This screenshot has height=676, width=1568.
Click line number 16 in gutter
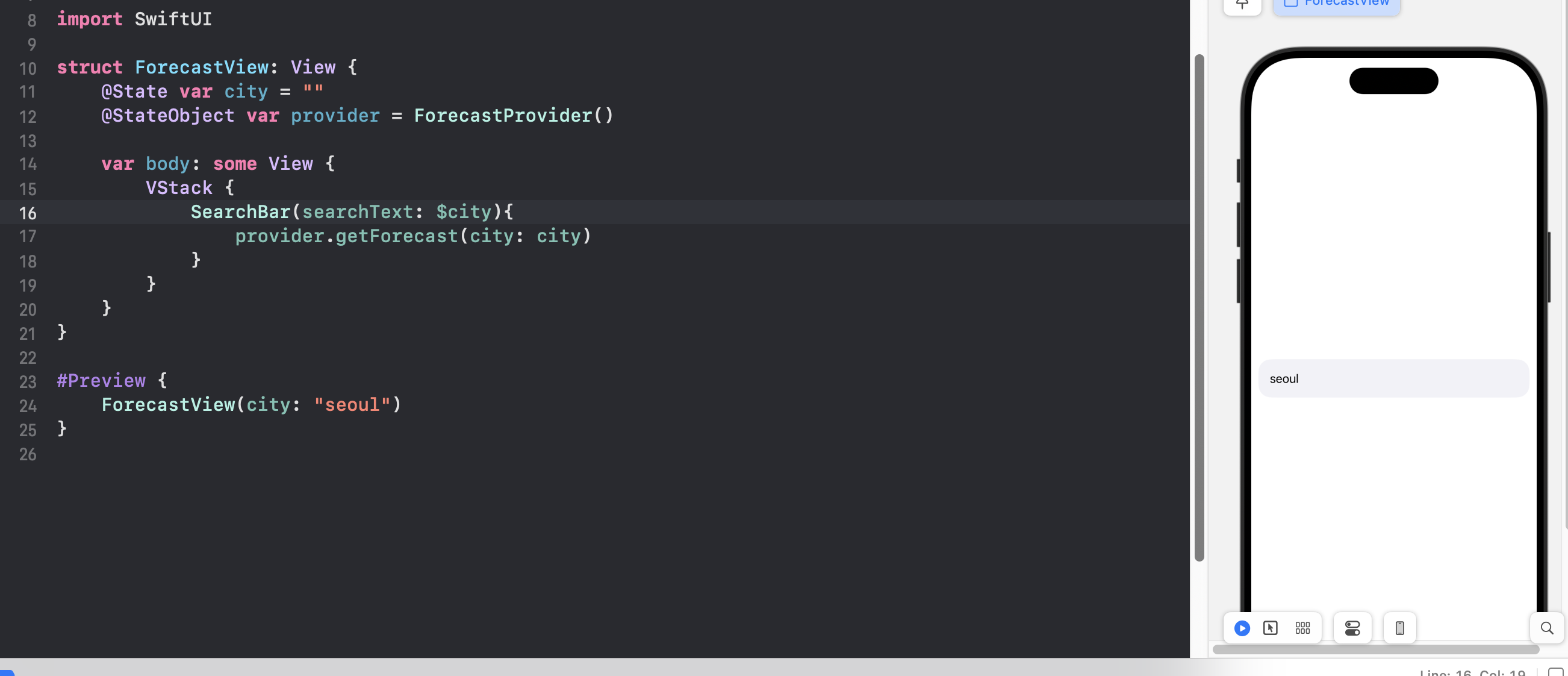point(27,213)
